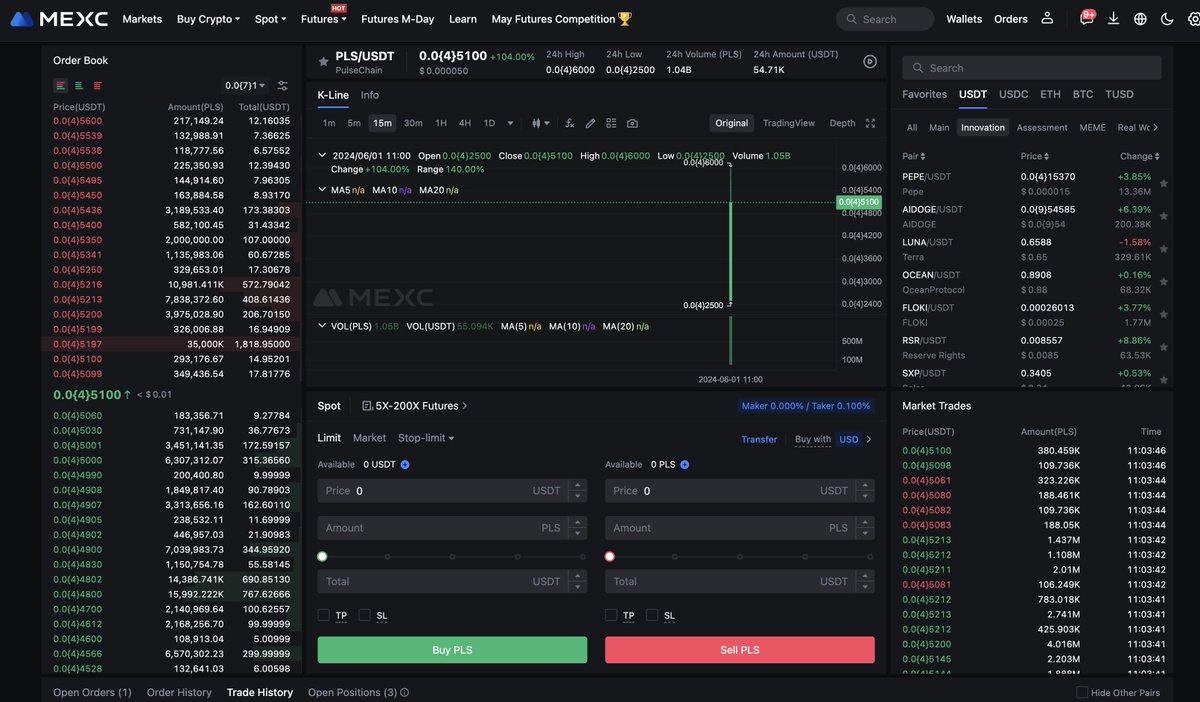Click the pair Search field in markets panel

coord(1032,68)
